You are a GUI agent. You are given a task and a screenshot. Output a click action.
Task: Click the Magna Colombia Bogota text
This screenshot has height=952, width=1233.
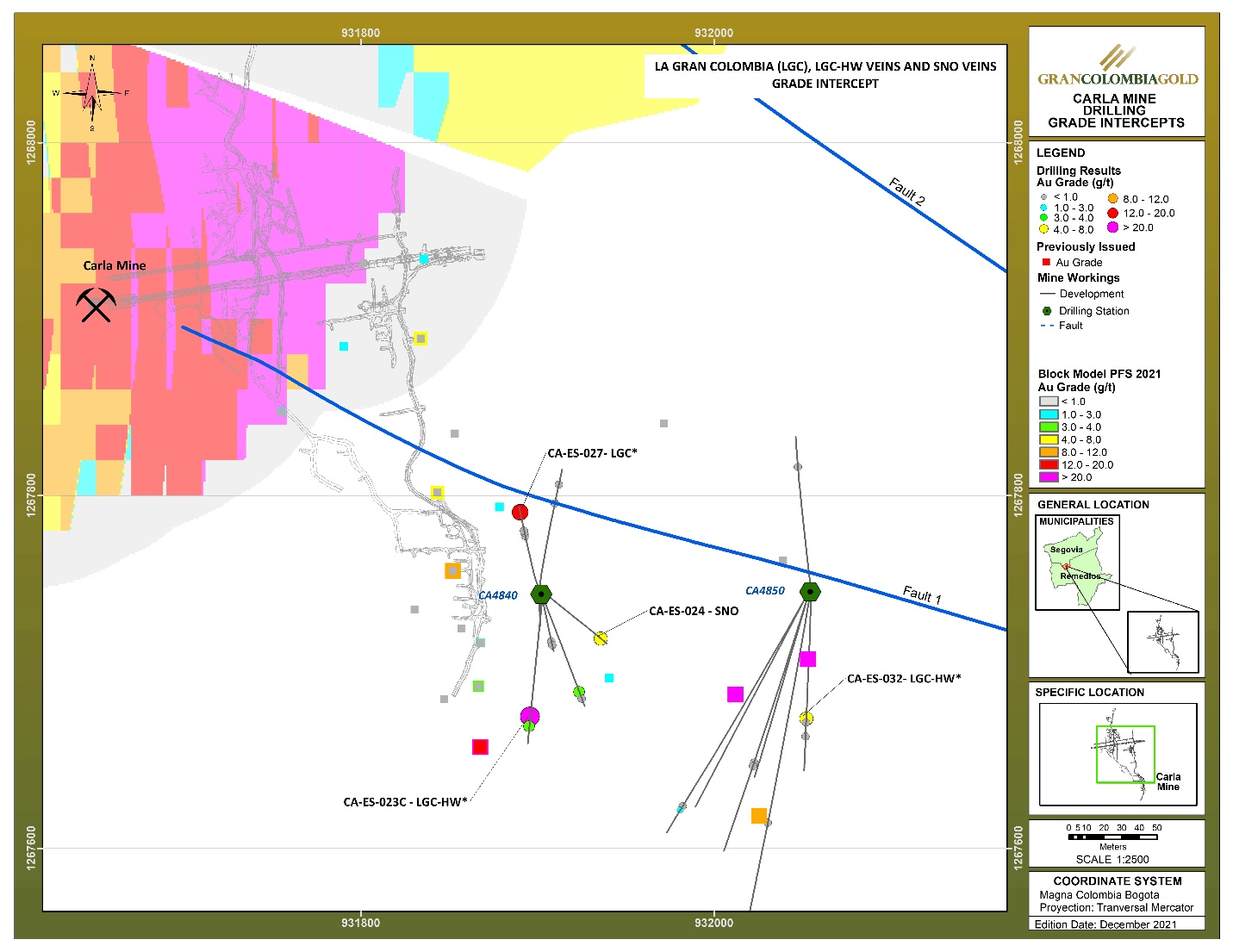pyautogui.click(x=1099, y=895)
